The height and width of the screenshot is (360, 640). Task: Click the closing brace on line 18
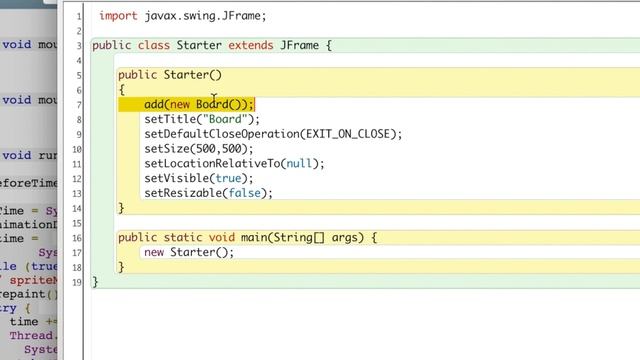[121, 267]
